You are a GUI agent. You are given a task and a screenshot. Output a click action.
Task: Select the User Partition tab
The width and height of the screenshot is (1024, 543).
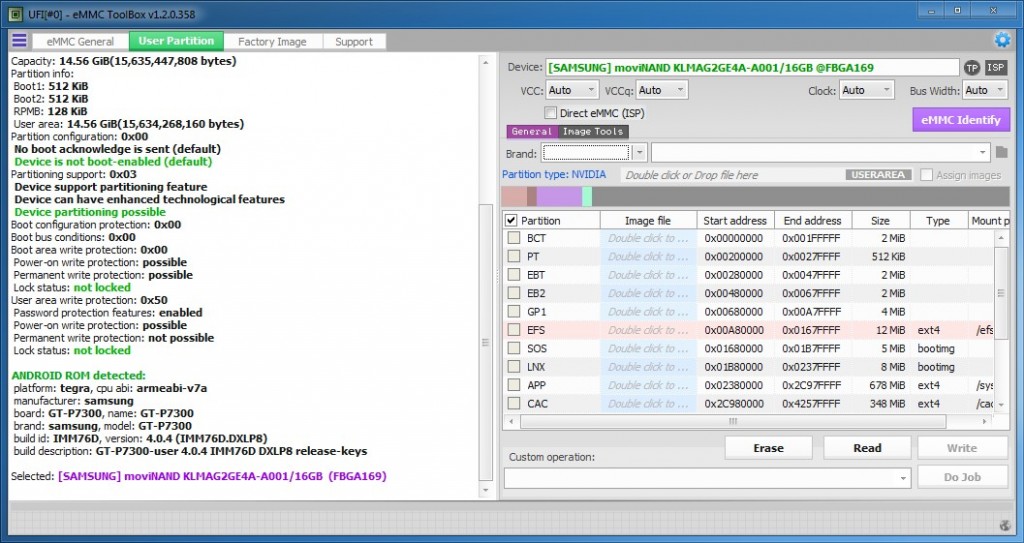click(x=176, y=41)
